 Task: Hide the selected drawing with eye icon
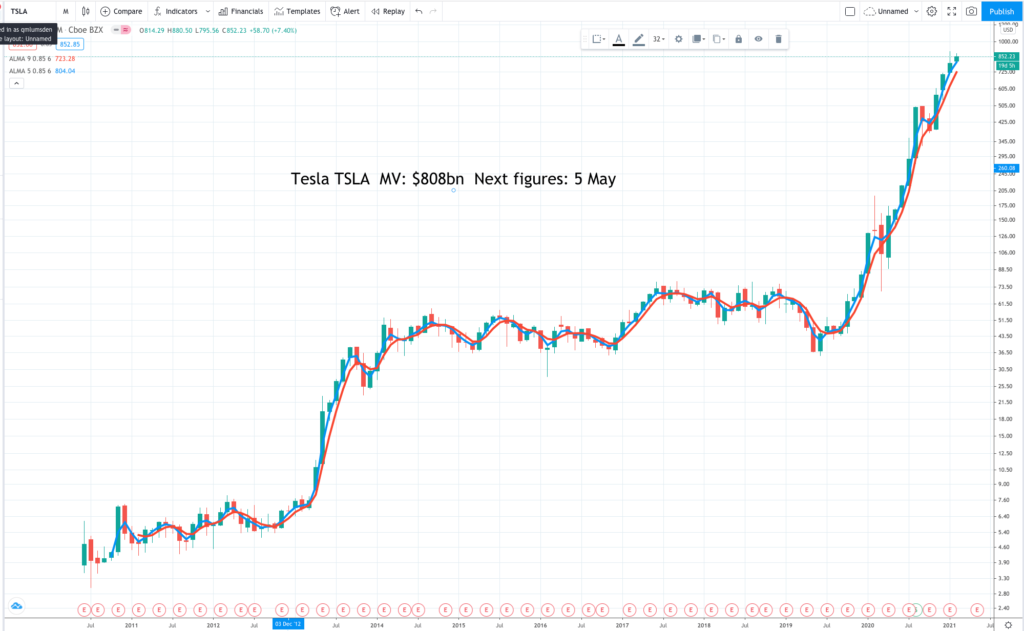coord(758,39)
